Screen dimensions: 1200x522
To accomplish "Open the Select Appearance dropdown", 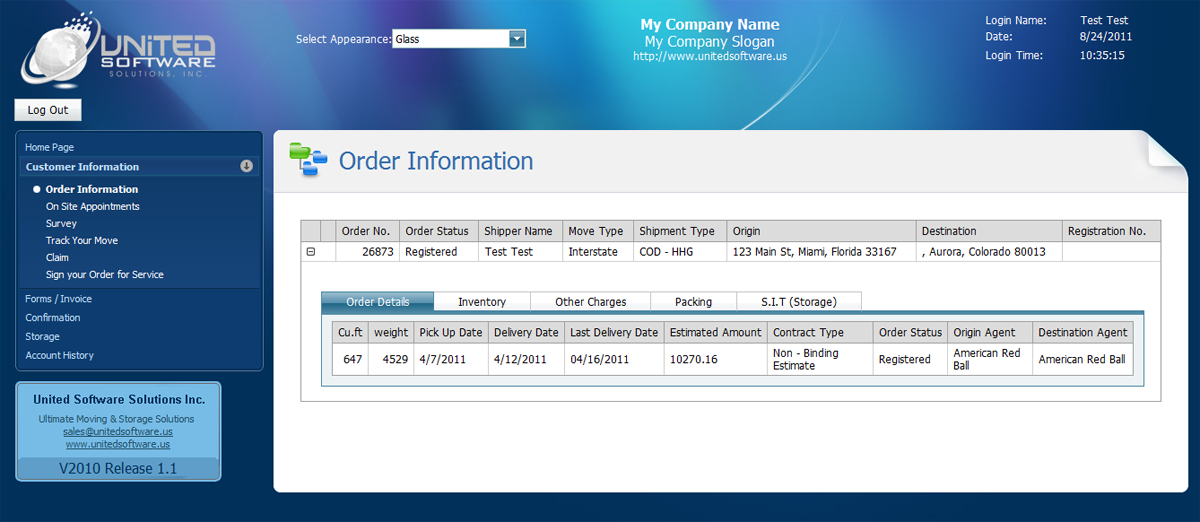I will click(517, 39).
